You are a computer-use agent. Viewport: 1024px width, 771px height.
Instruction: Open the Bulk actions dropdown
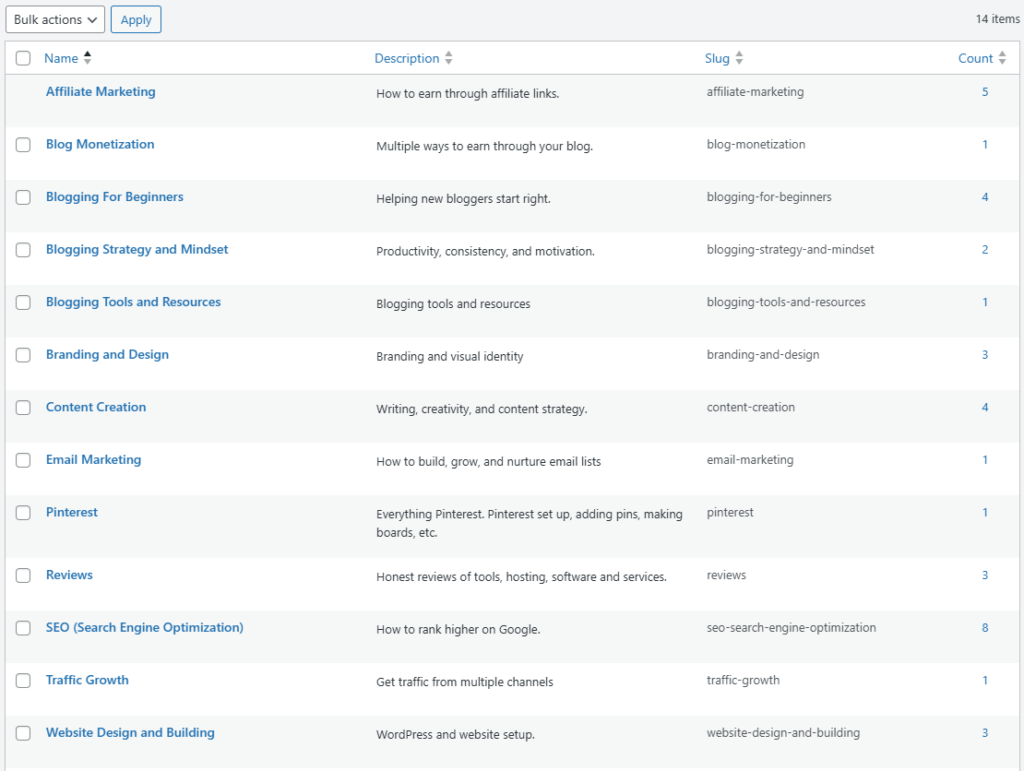click(x=54, y=19)
